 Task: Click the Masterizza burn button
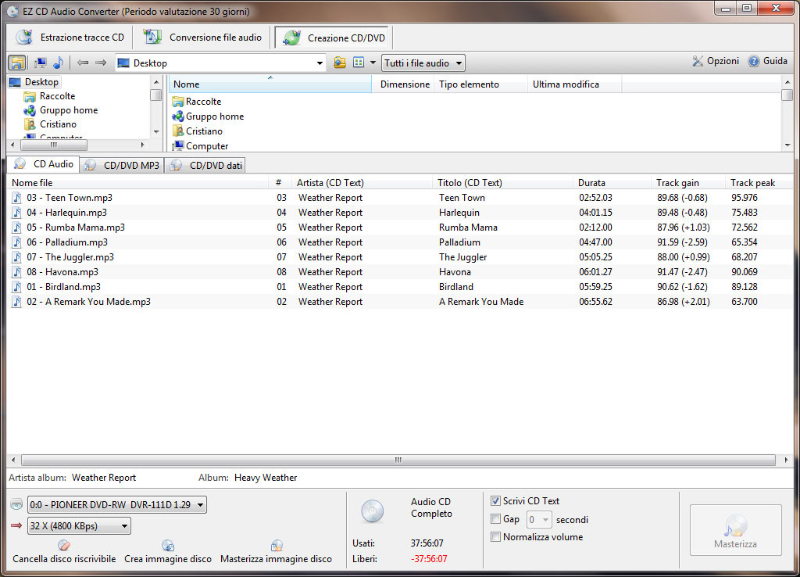735,530
